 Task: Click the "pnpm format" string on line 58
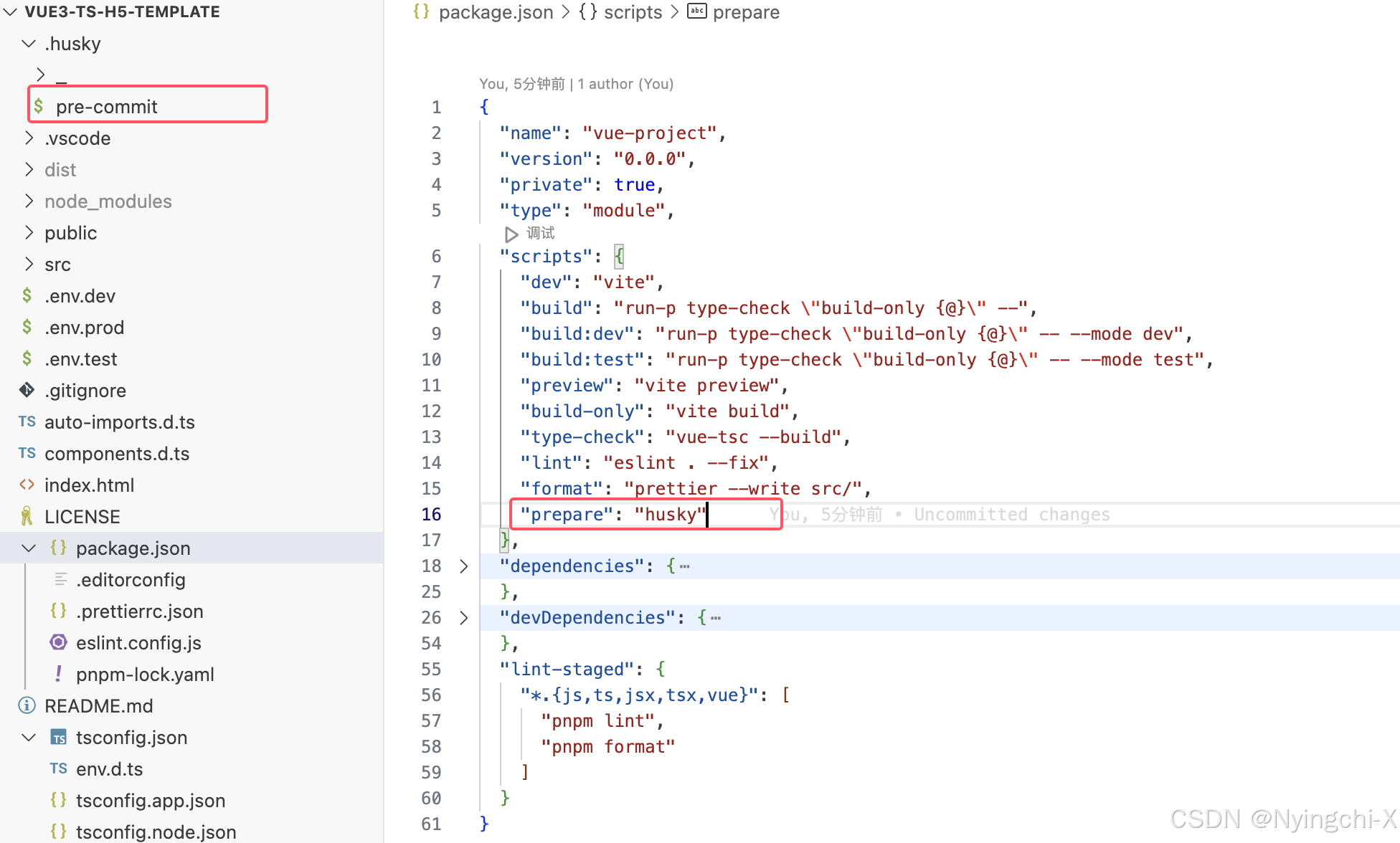608,747
